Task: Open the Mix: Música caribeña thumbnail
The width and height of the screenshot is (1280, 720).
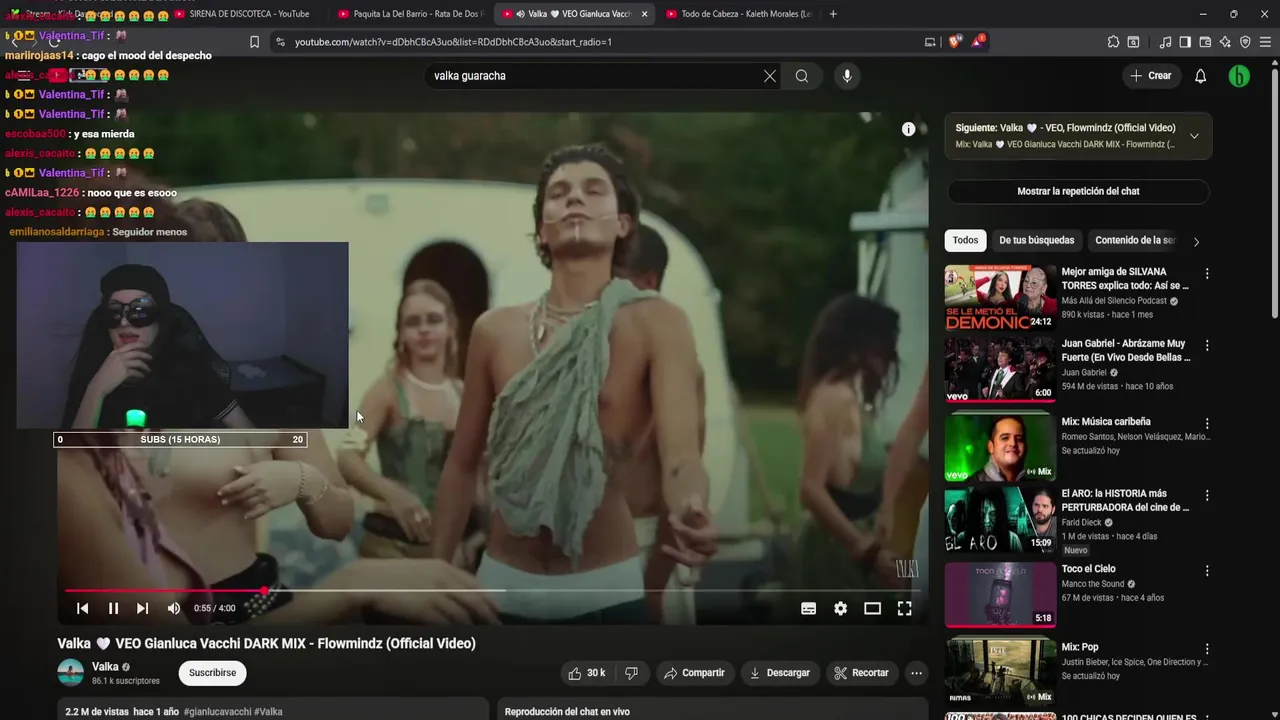Action: (x=1000, y=446)
